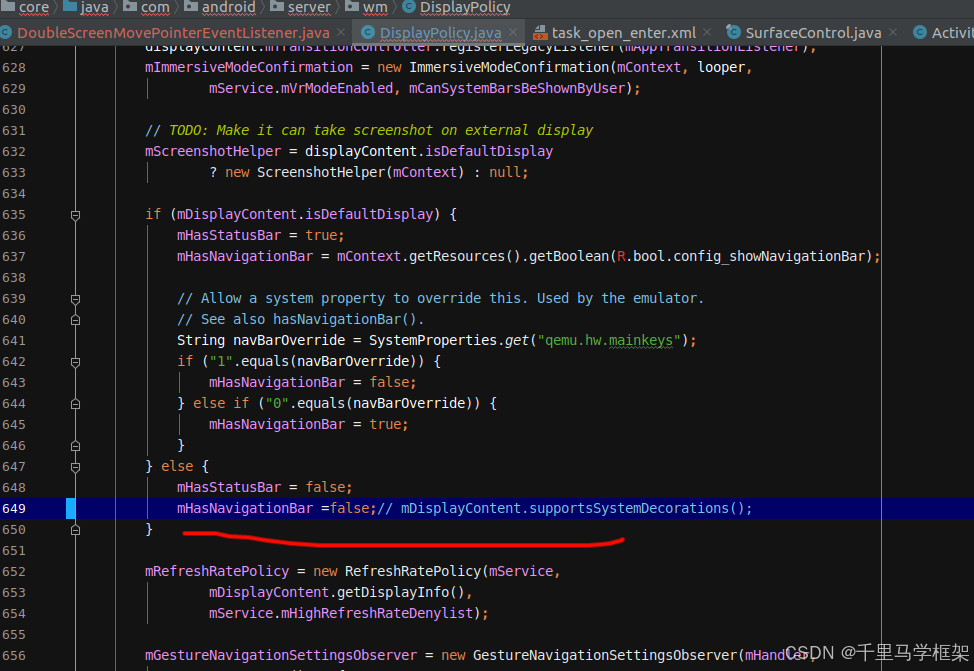Click the change marker on line 649

click(x=71, y=508)
